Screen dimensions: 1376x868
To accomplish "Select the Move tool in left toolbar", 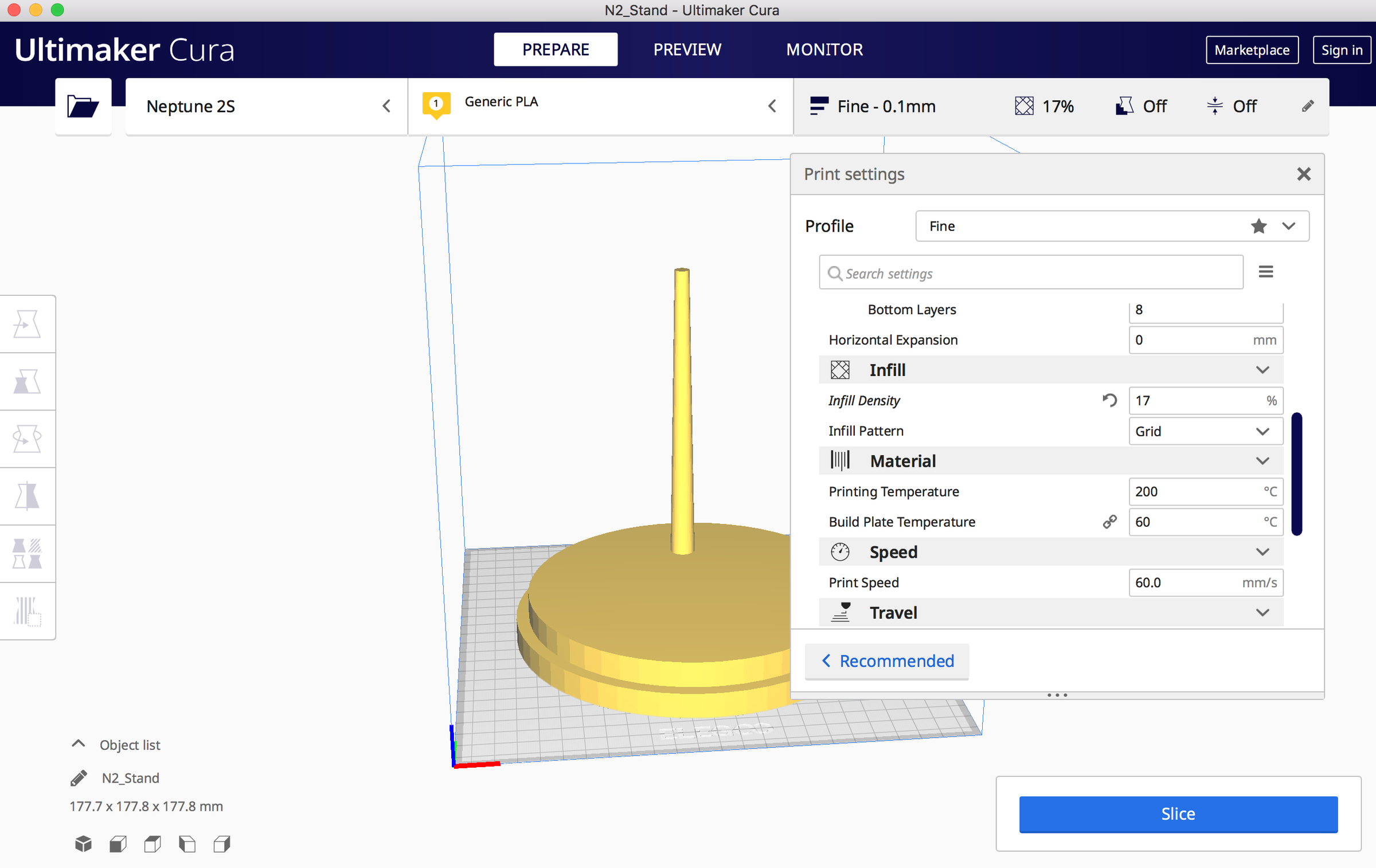I will click(27, 324).
